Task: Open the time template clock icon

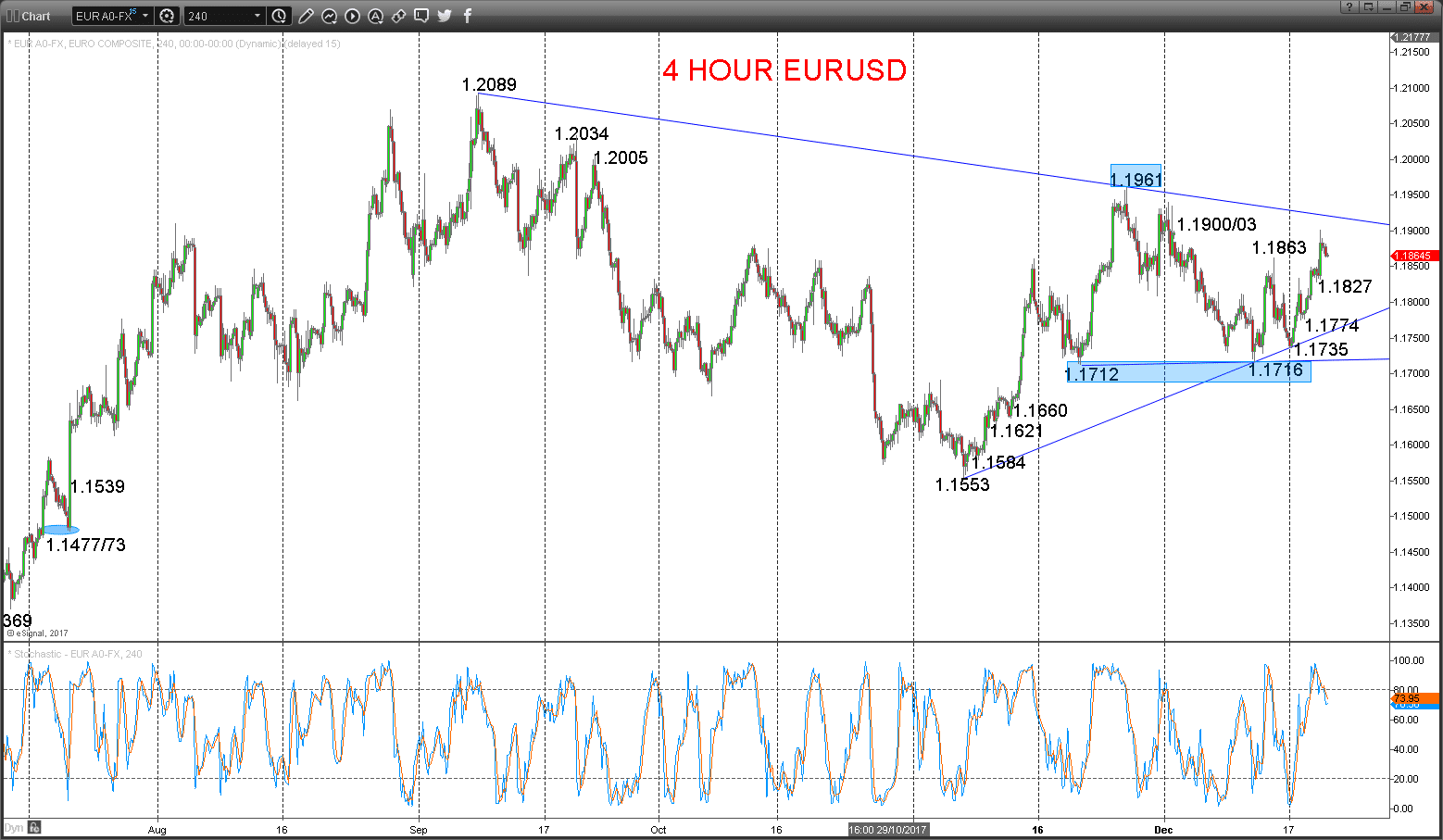Action: pyautogui.click(x=280, y=16)
